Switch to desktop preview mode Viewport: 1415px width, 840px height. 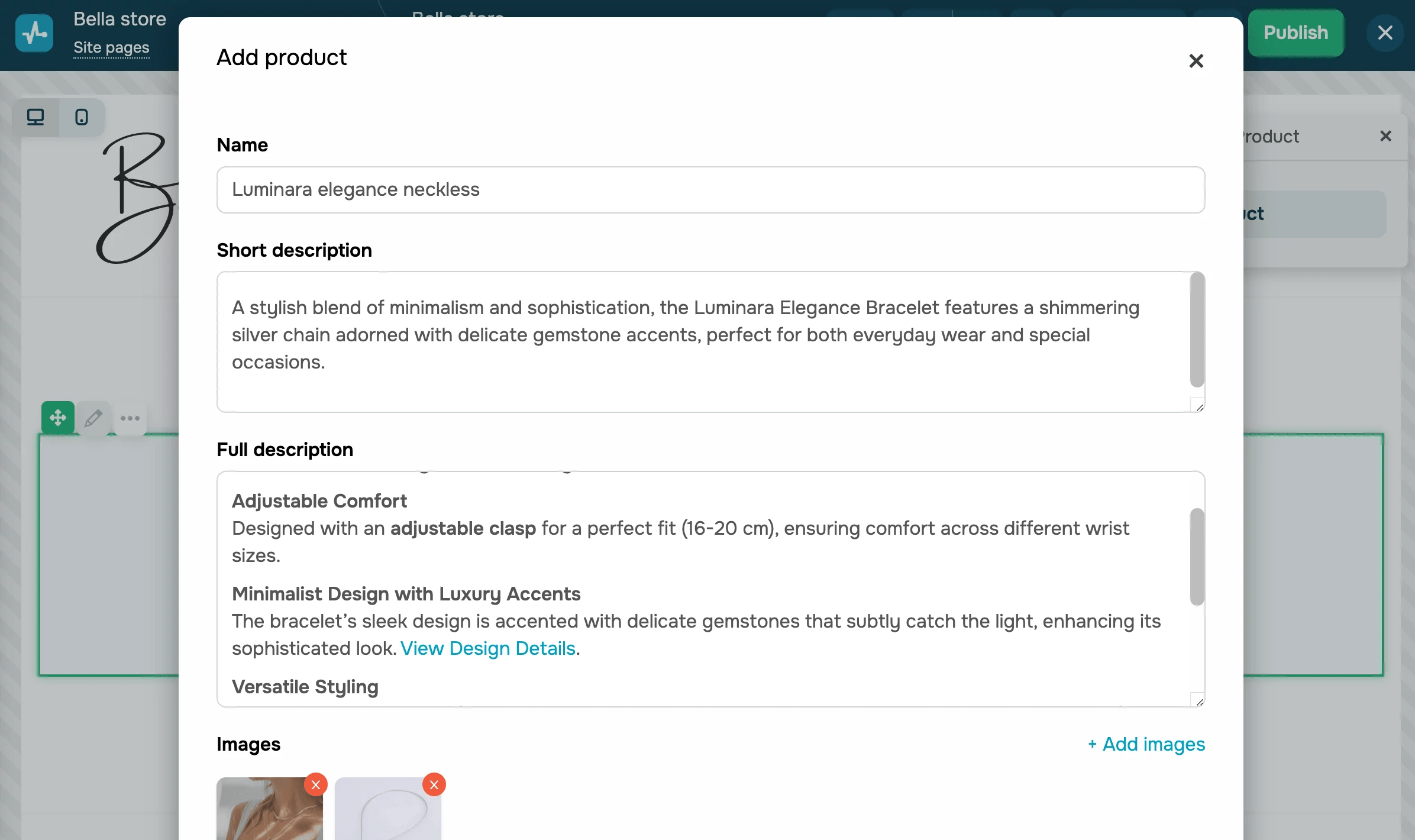35,117
